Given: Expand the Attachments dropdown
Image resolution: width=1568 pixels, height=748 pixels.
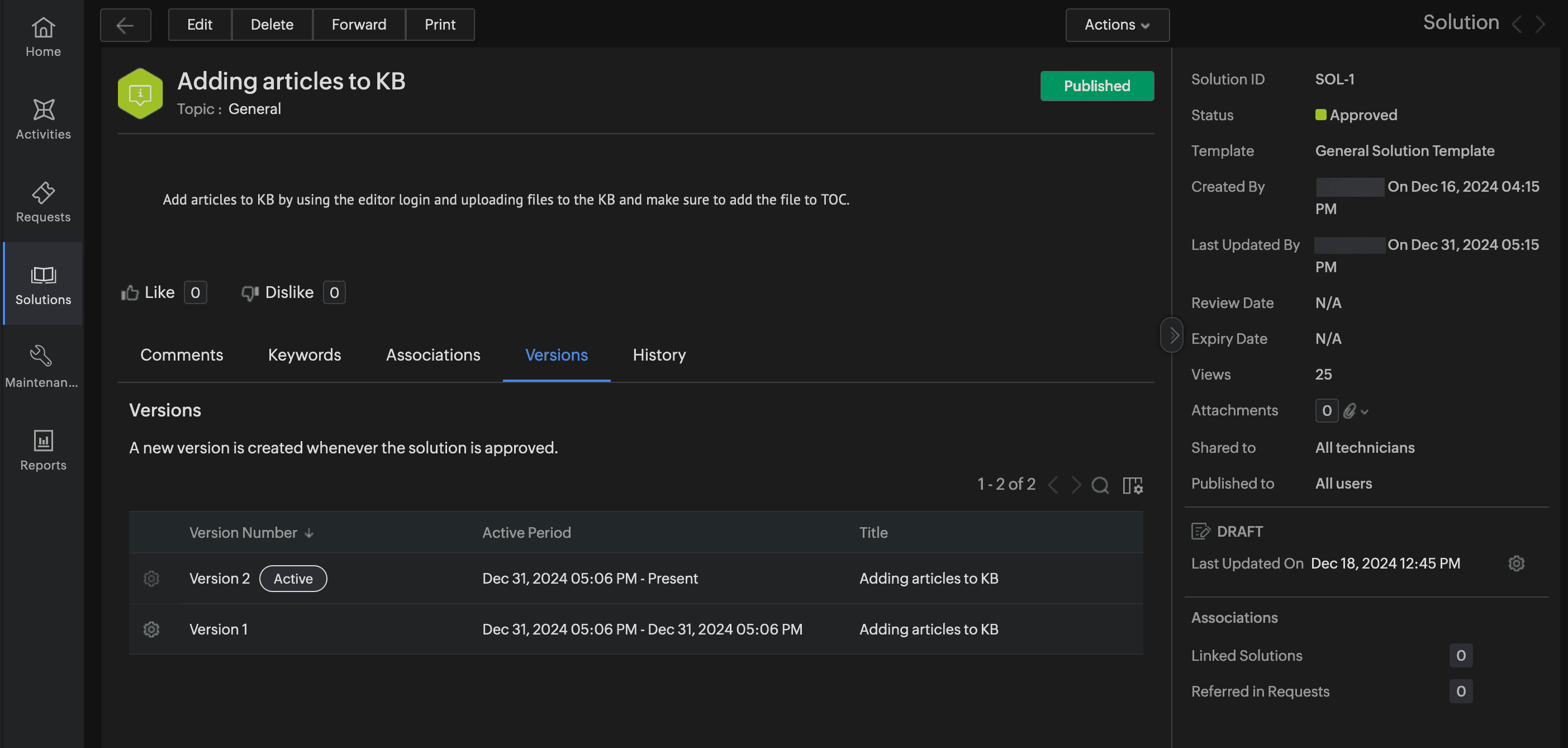Looking at the screenshot, I should point(1364,411).
